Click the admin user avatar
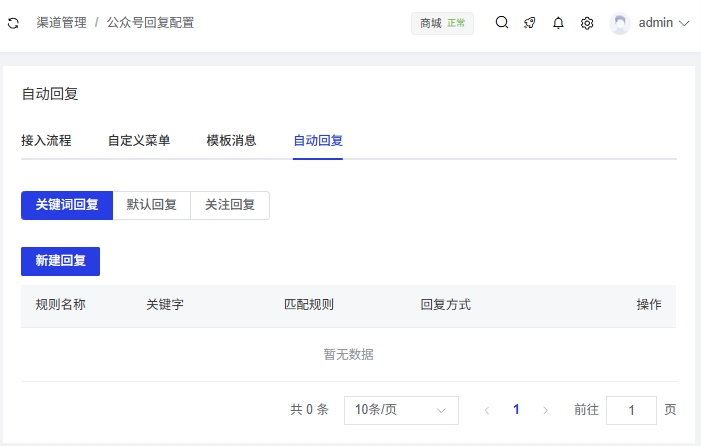Viewport: 701px width, 446px height. 620,23
